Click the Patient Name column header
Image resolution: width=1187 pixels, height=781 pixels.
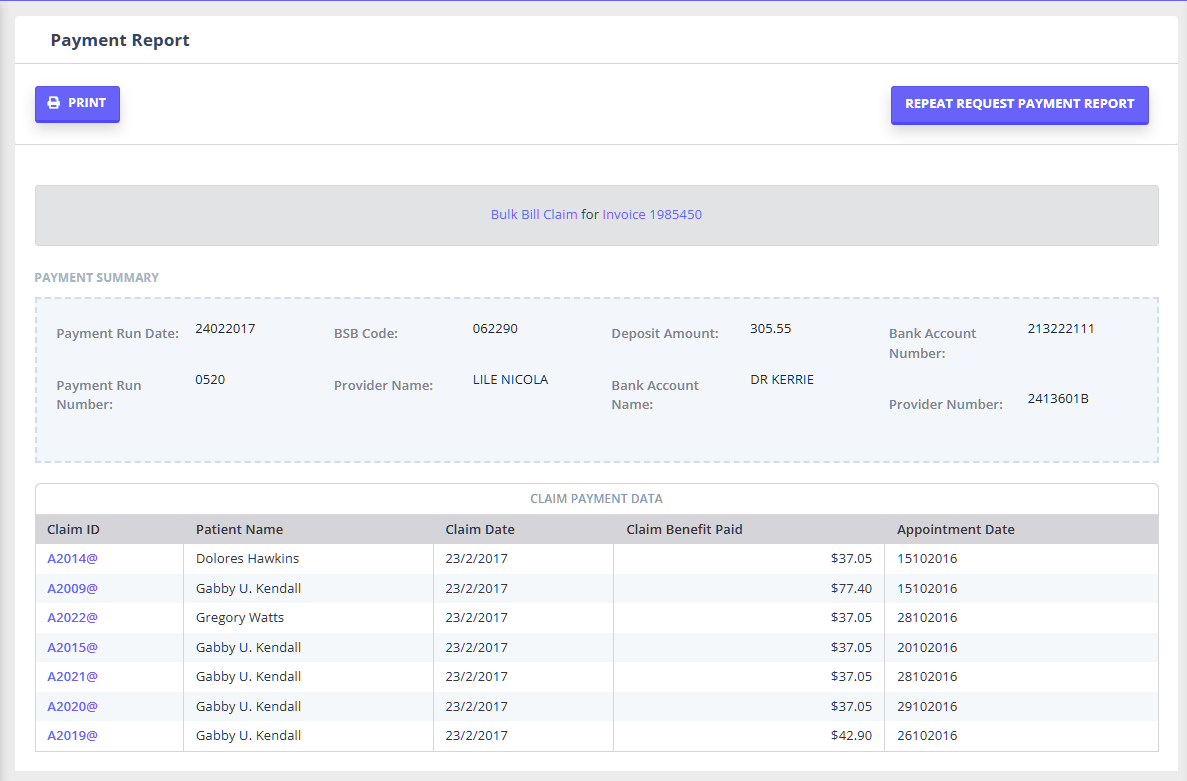click(x=239, y=530)
